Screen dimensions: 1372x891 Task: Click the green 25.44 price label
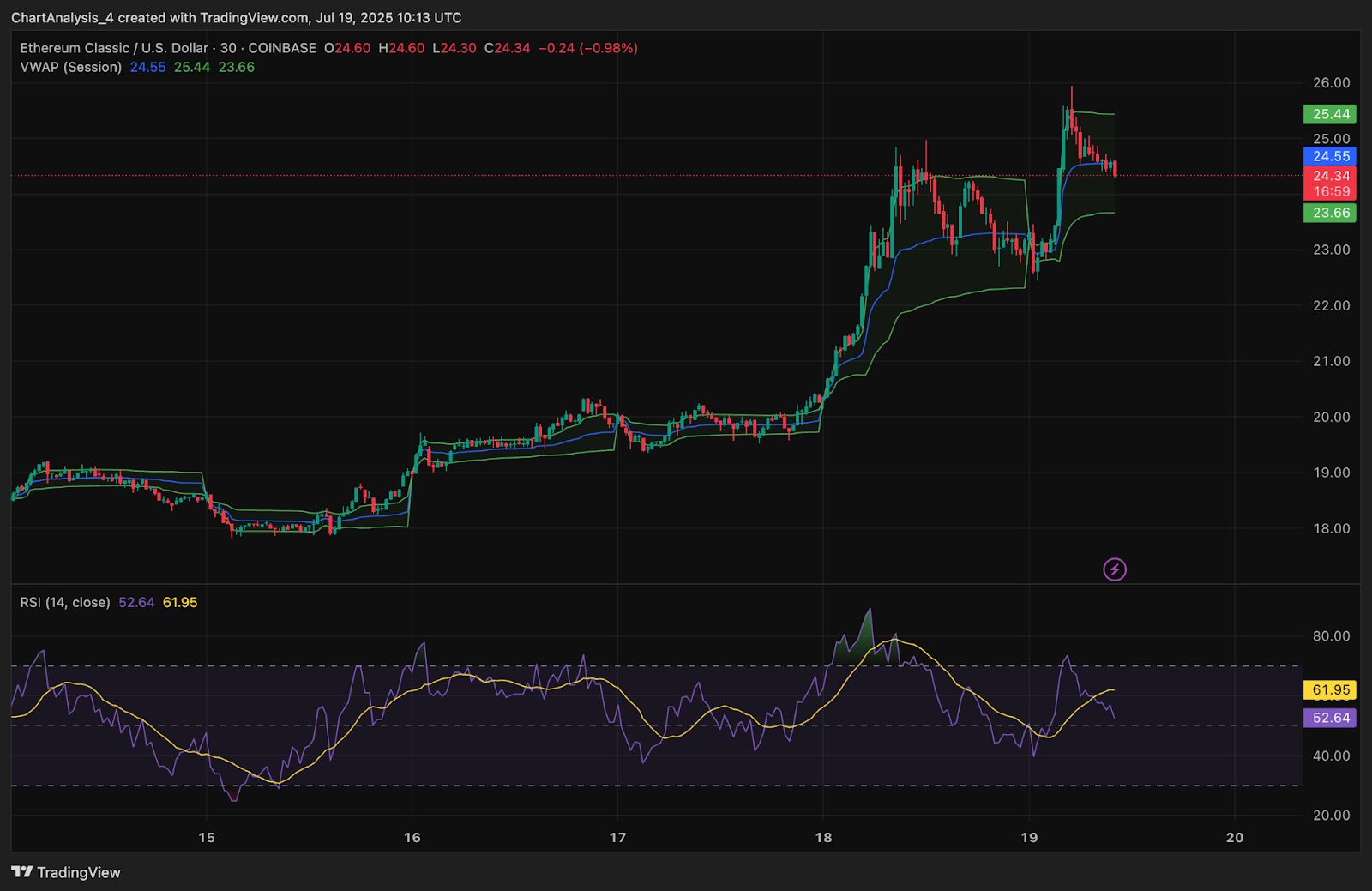(x=1330, y=114)
